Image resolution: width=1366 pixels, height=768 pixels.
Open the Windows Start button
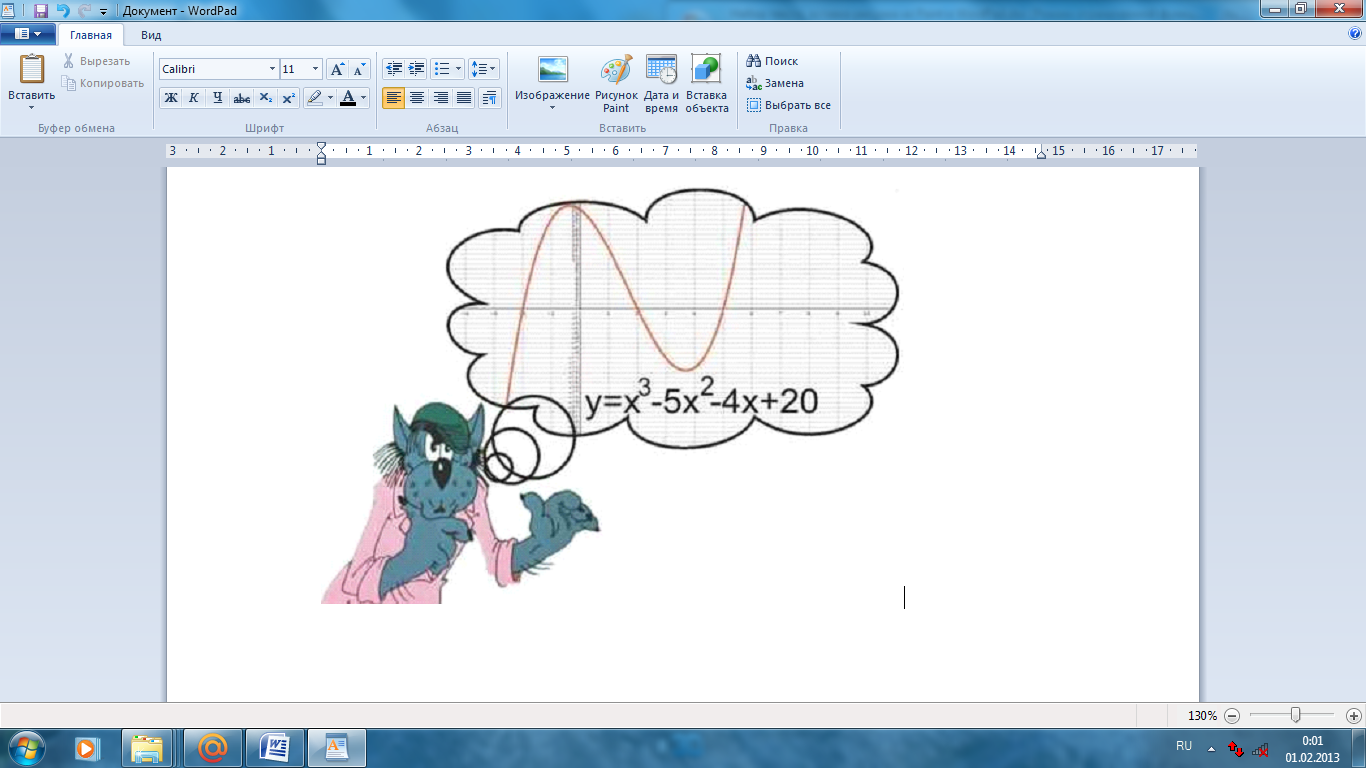point(27,748)
